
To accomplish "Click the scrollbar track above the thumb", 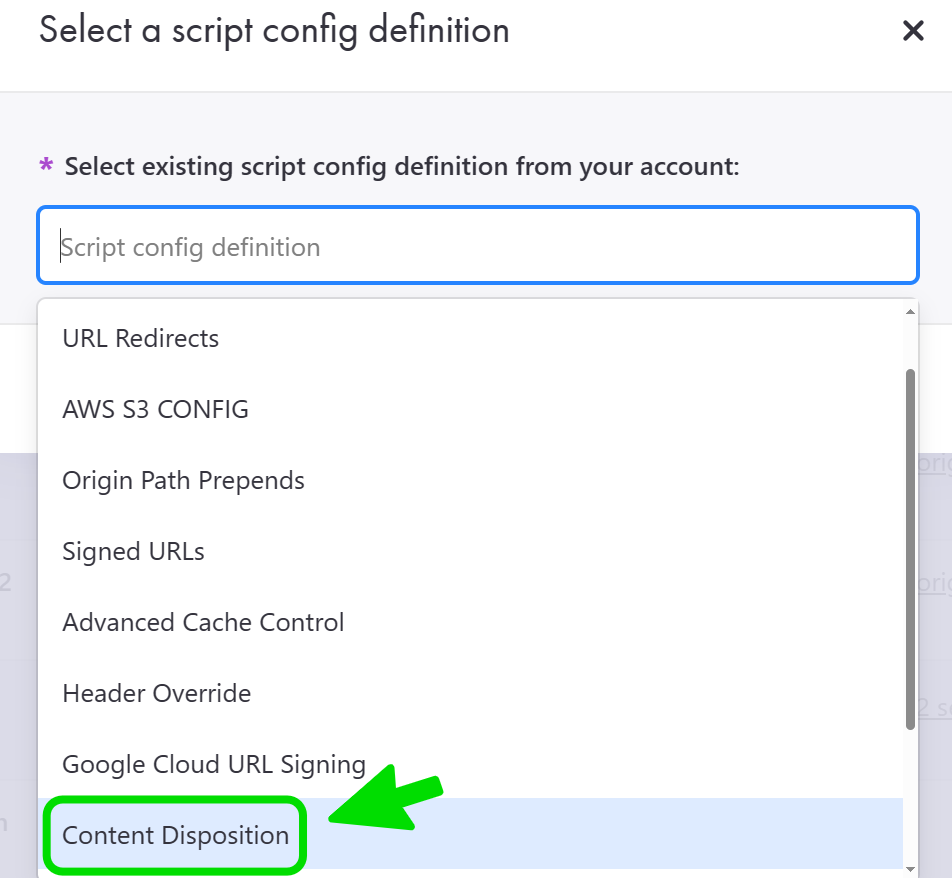I will (x=910, y=340).
